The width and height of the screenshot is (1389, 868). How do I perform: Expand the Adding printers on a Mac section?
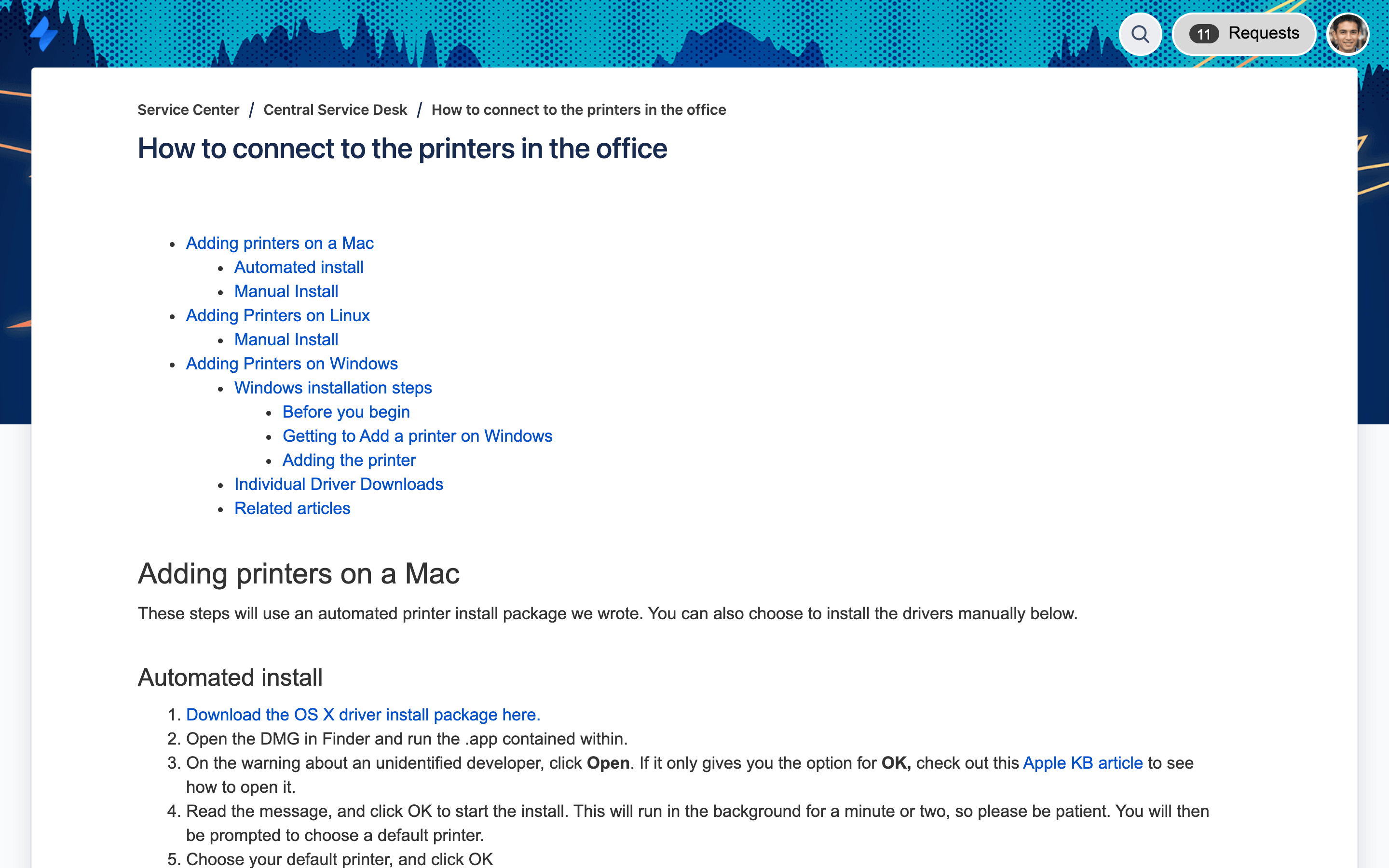coord(280,243)
